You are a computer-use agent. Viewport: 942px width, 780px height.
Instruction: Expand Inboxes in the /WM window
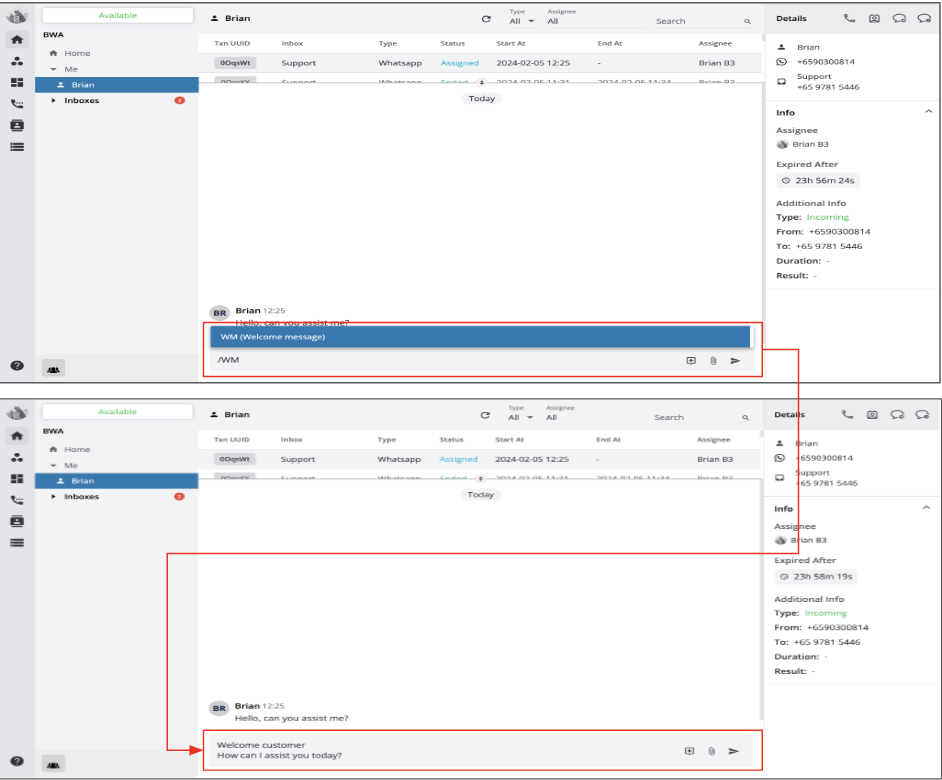point(53,100)
